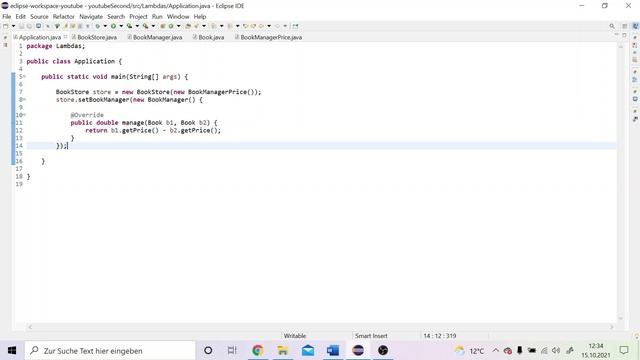This screenshot has height=360, width=640.
Task: Click the Coverage launch icon
Action: tap(129, 26)
